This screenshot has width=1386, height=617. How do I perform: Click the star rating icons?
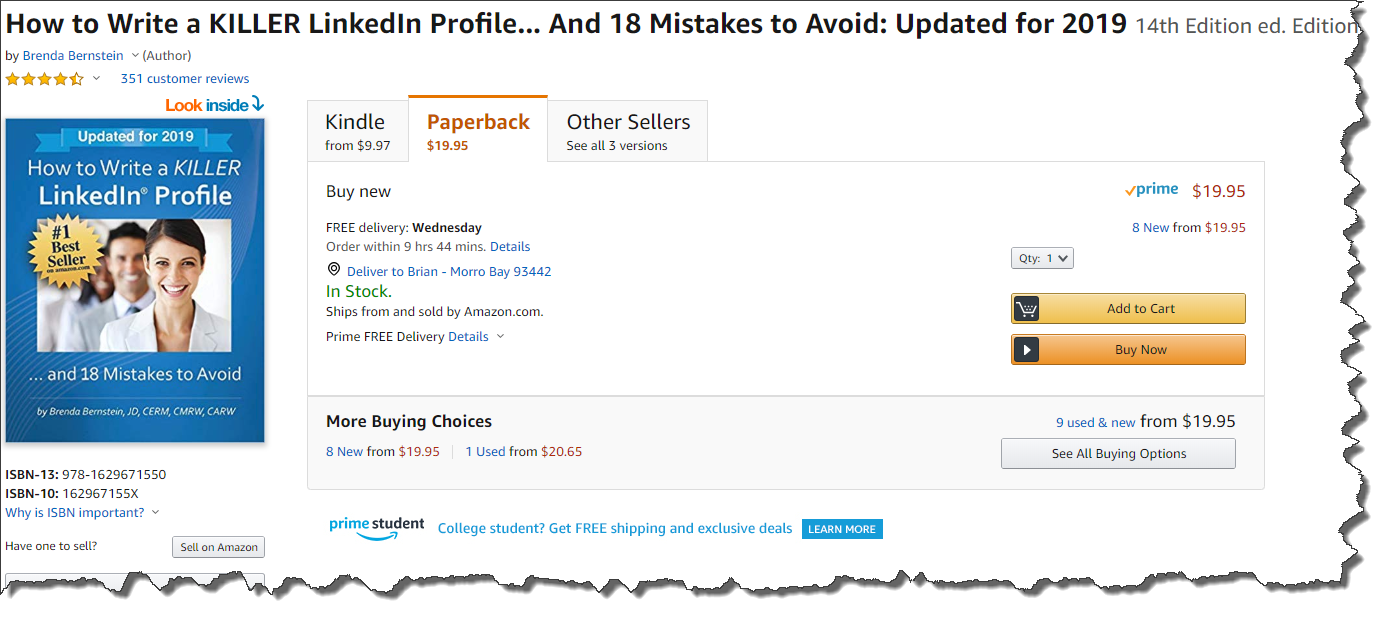(45, 79)
